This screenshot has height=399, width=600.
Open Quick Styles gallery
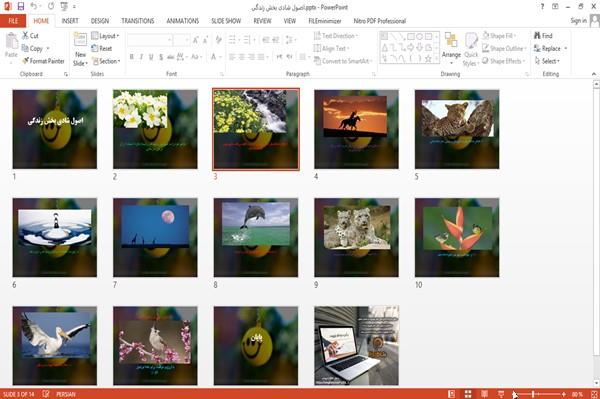[471, 49]
